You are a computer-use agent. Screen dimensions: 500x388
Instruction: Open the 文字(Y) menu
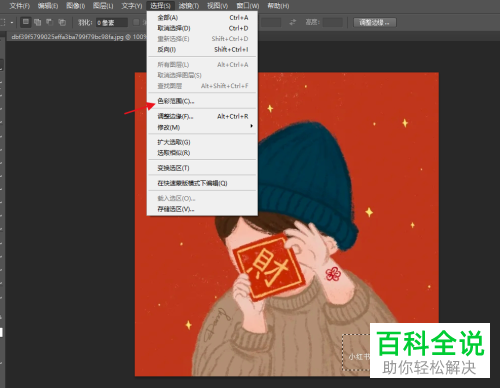(132, 6)
